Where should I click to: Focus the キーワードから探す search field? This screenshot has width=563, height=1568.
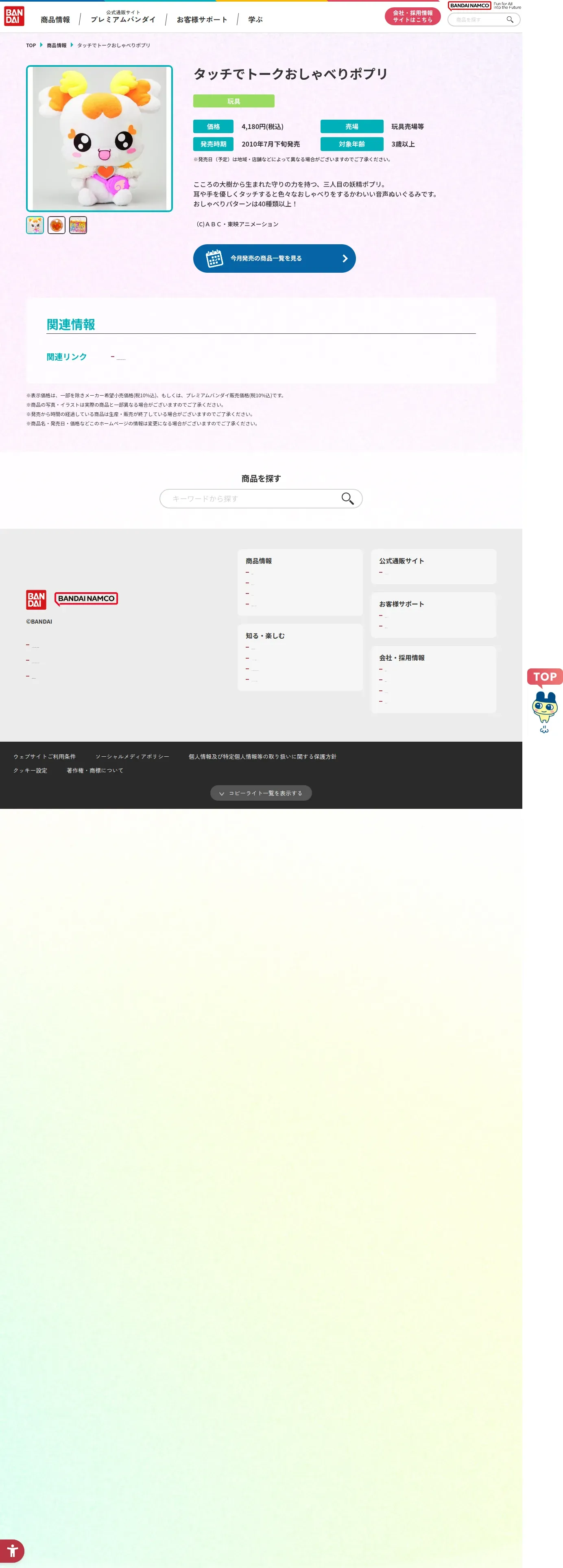(x=261, y=499)
